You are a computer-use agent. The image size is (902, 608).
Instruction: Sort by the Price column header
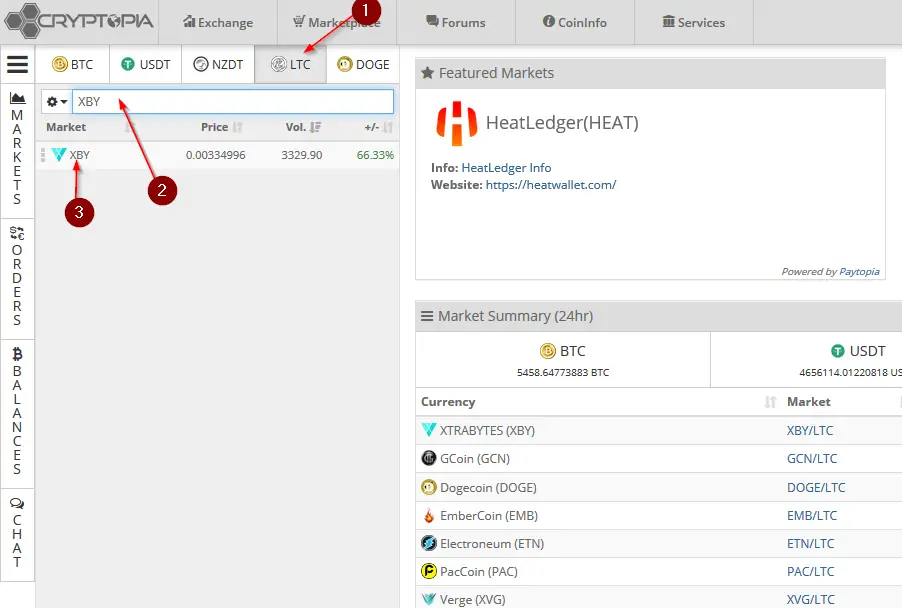[x=221, y=127]
